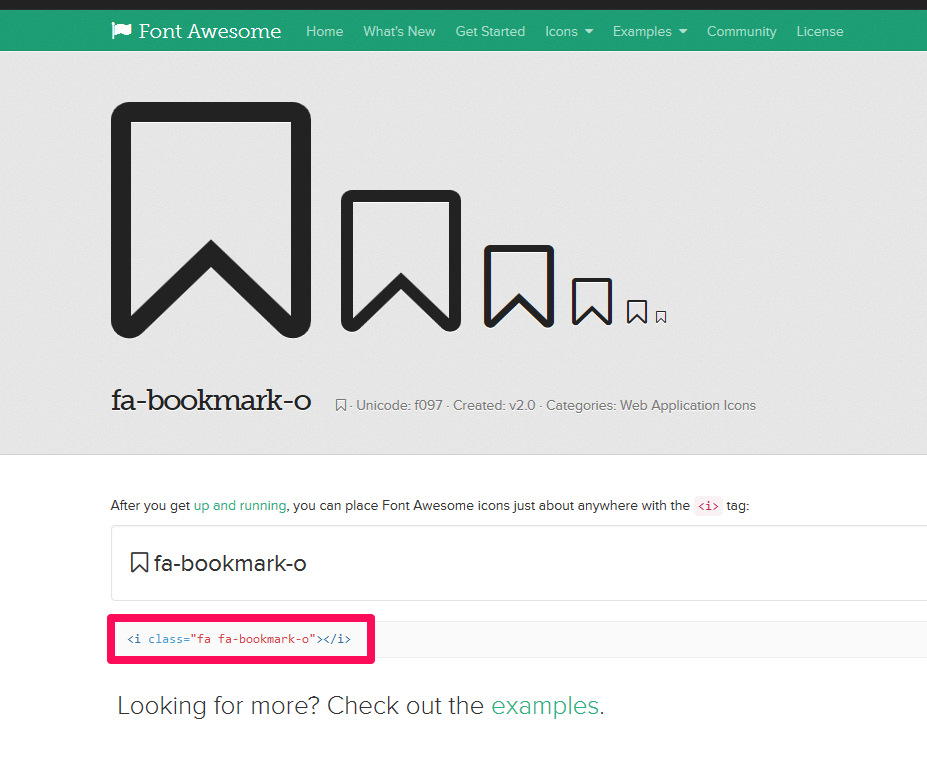Expand the Examples dropdown menu
The width and height of the screenshot is (927, 758).
click(x=650, y=31)
